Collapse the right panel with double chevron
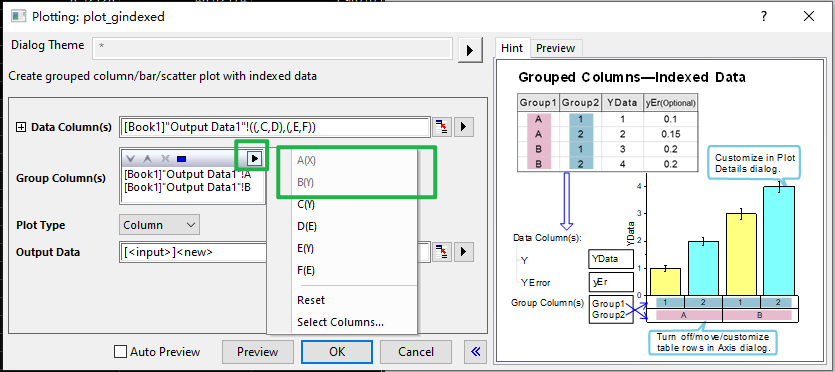The image size is (835, 372). [x=476, y=351]
